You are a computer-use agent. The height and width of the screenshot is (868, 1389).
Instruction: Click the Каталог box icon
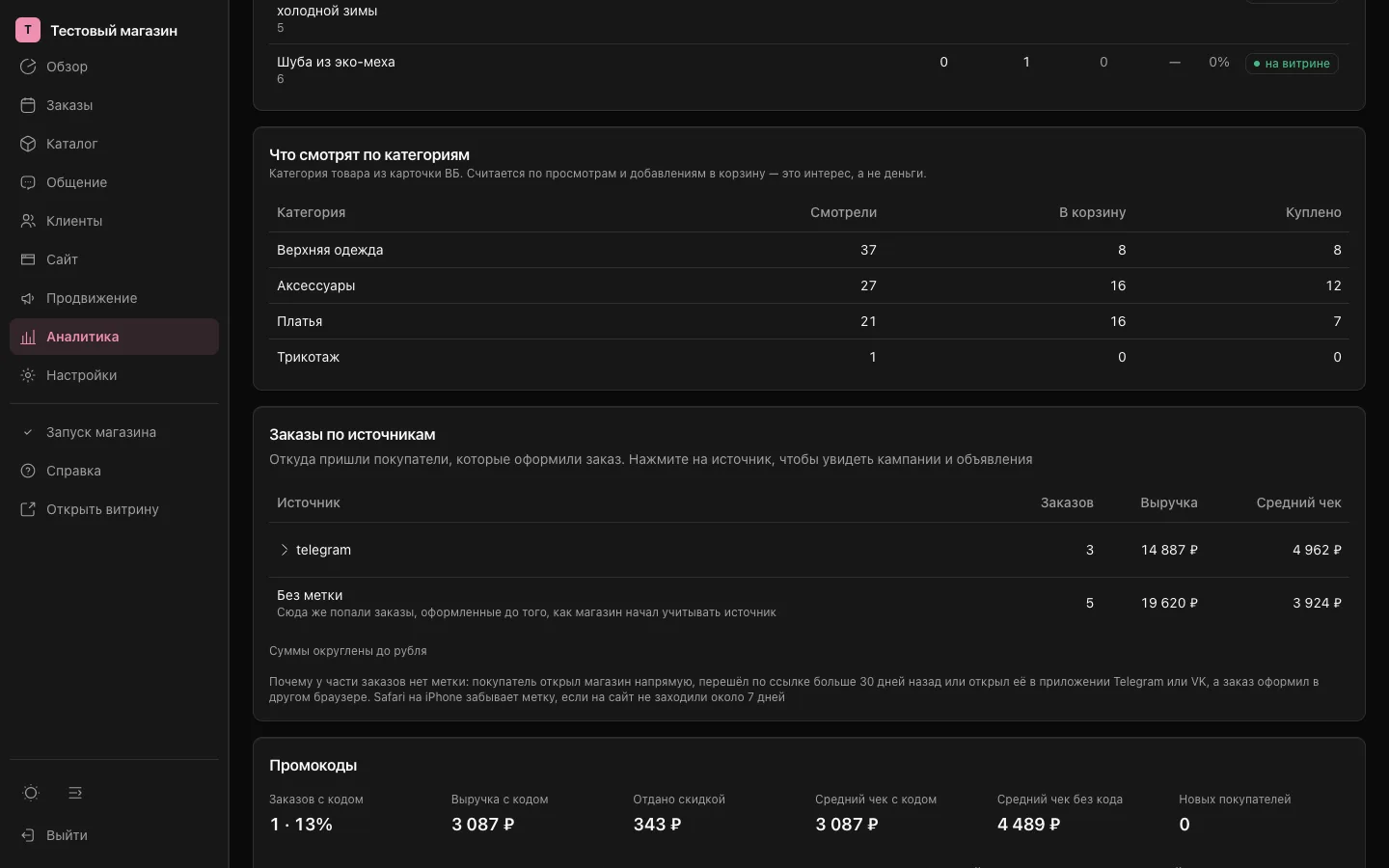pos(28,144)
